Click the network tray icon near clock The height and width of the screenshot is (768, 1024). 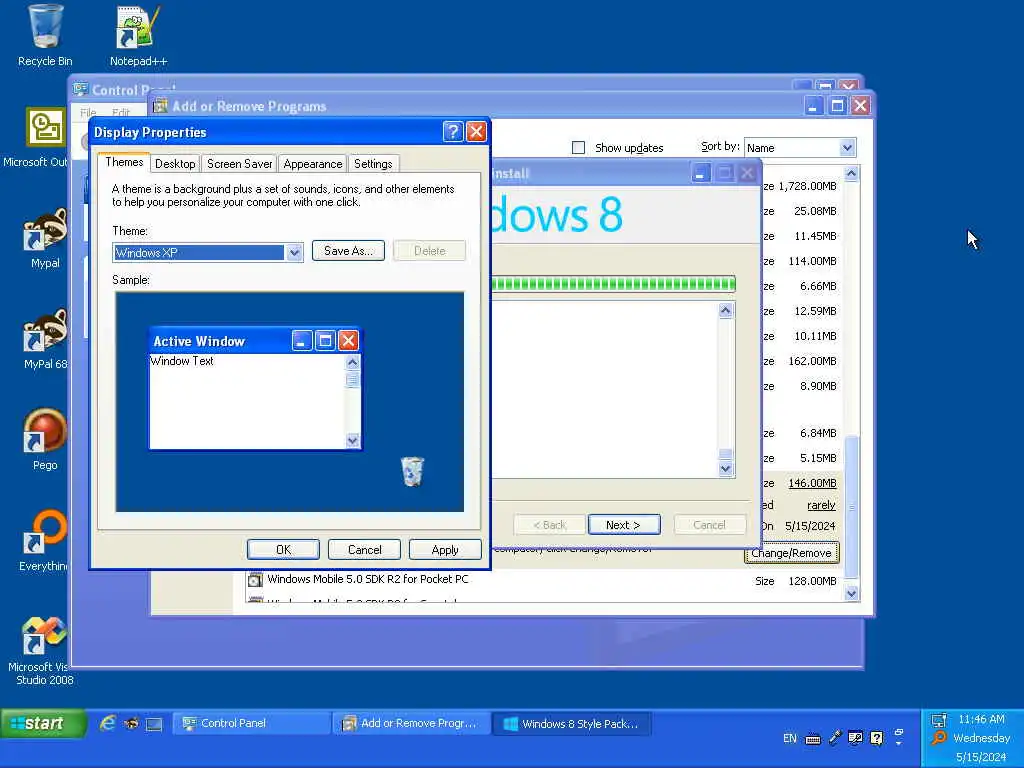coord(939,720)
